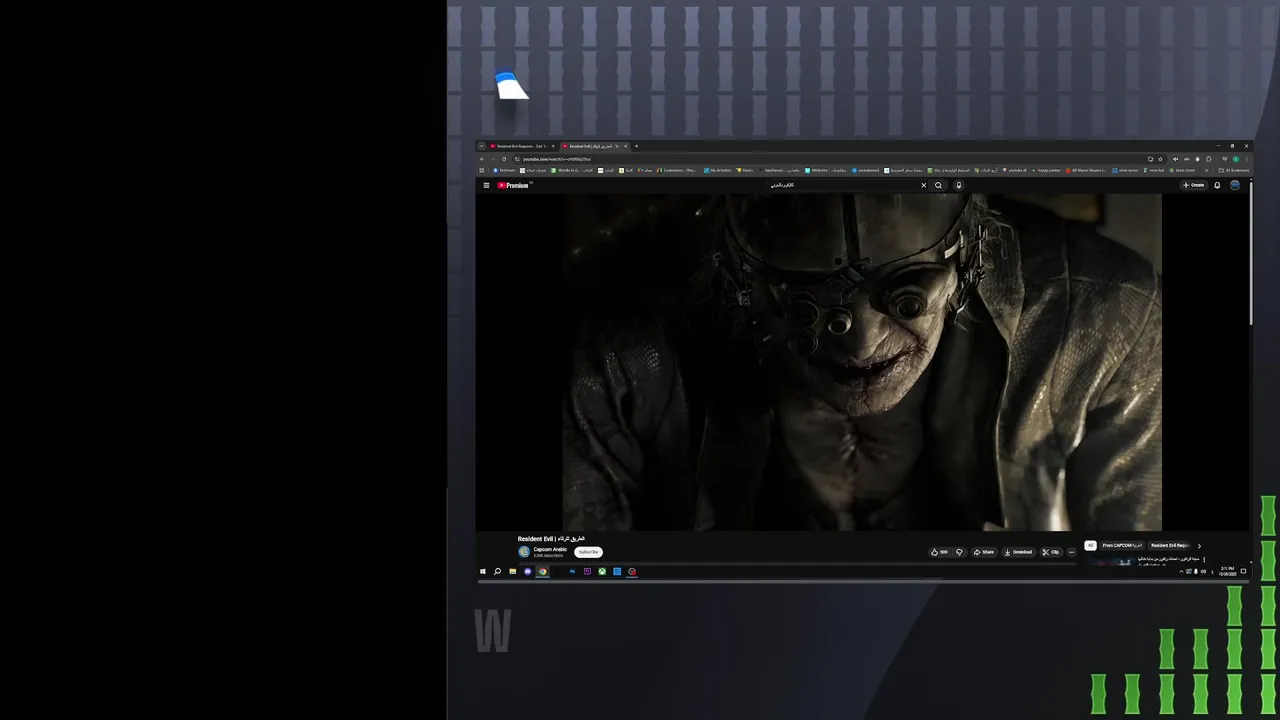Open the Chrome apps grid shortcut
Screen dimensions: 1280x720
[481, 170]
